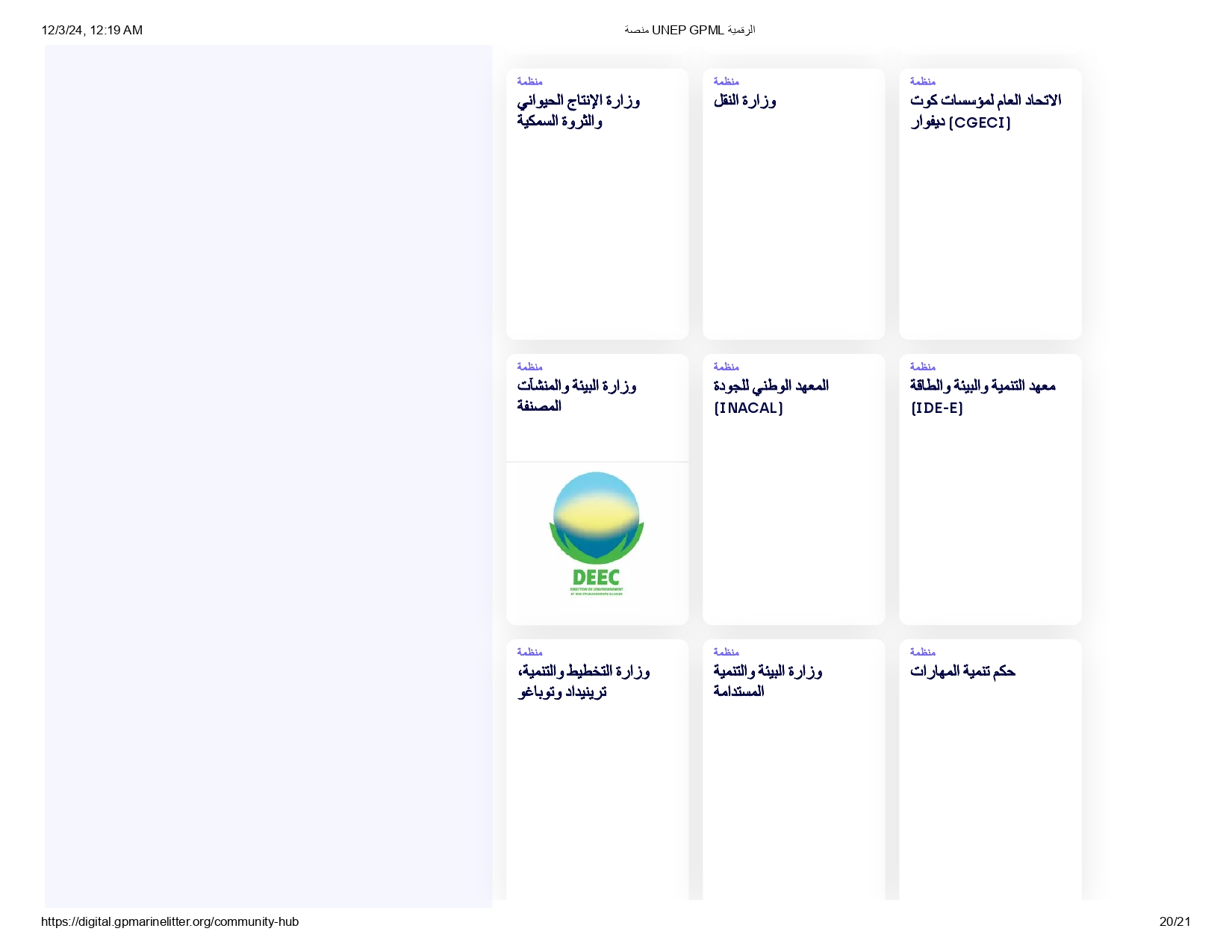
Task: Click منظمة tag above وزارة النقل
Action: click(x=726, y=81)
